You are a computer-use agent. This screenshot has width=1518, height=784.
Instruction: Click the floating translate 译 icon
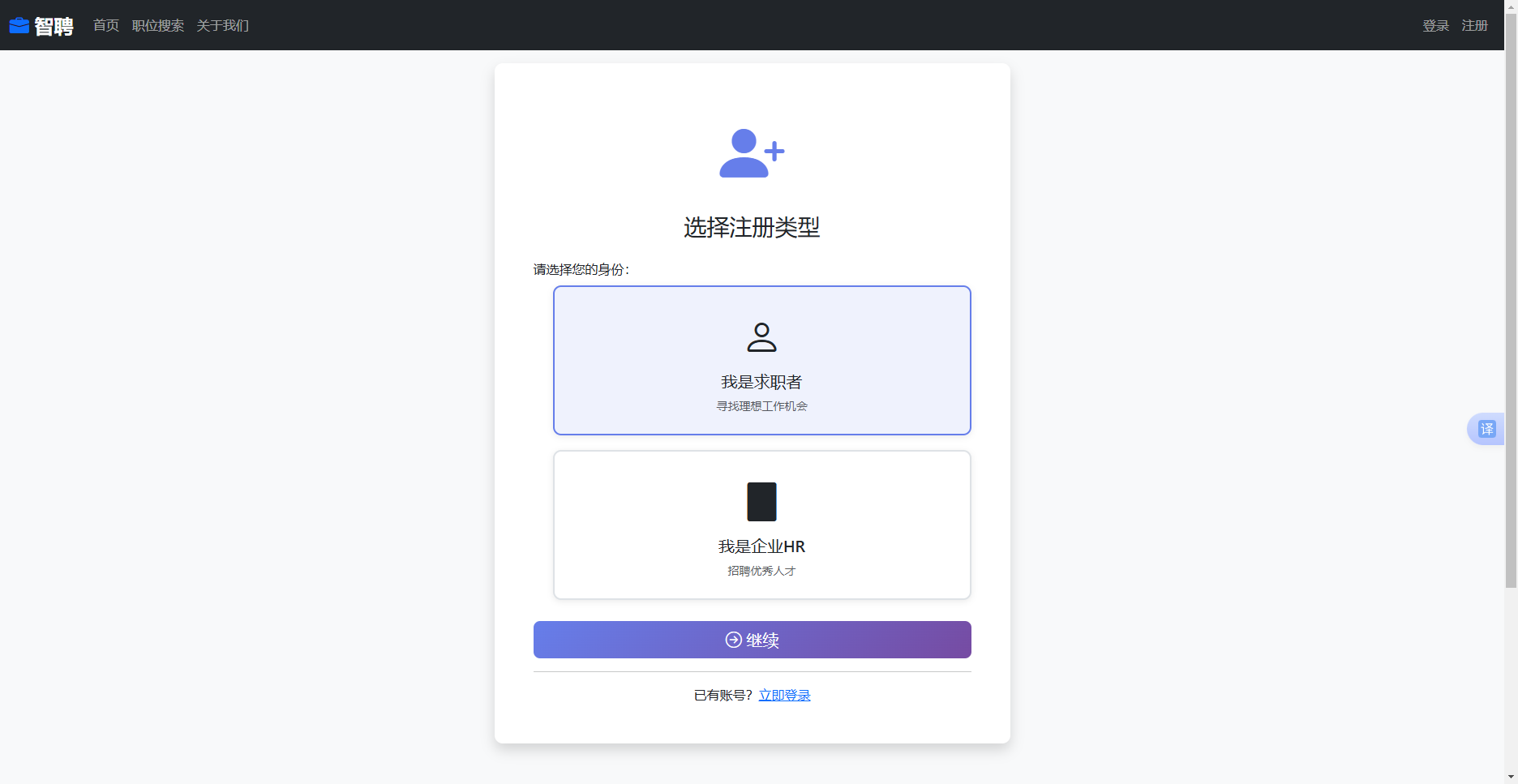[1486, 429]
